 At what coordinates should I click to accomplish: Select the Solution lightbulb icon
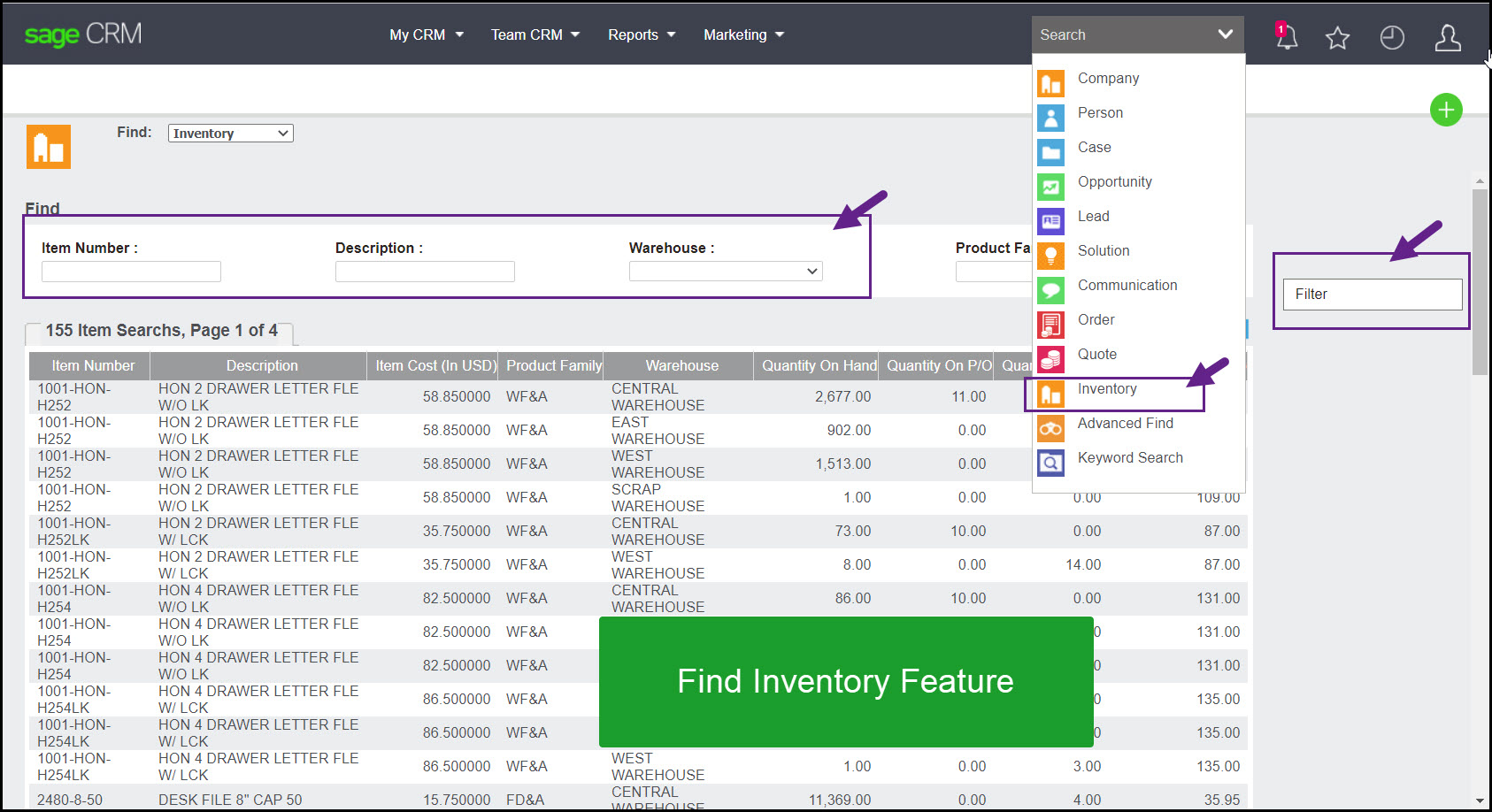1050,256
